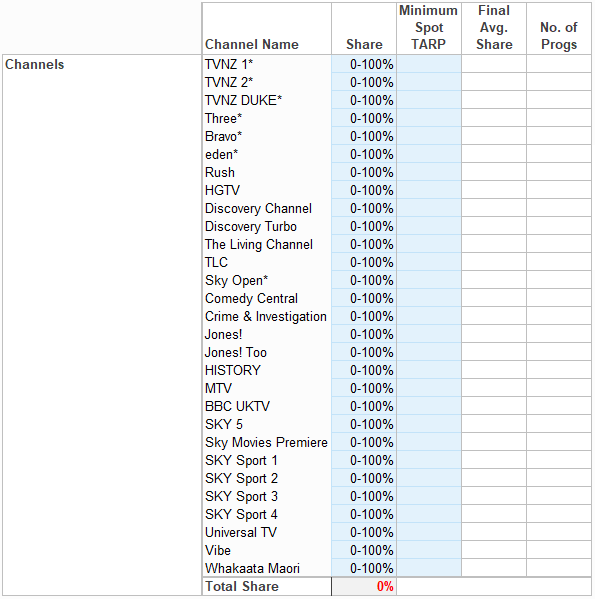Click Final Avg. Share cell for HGTV
This screenshot has height=599, width=595.
[x=494, y=190]
